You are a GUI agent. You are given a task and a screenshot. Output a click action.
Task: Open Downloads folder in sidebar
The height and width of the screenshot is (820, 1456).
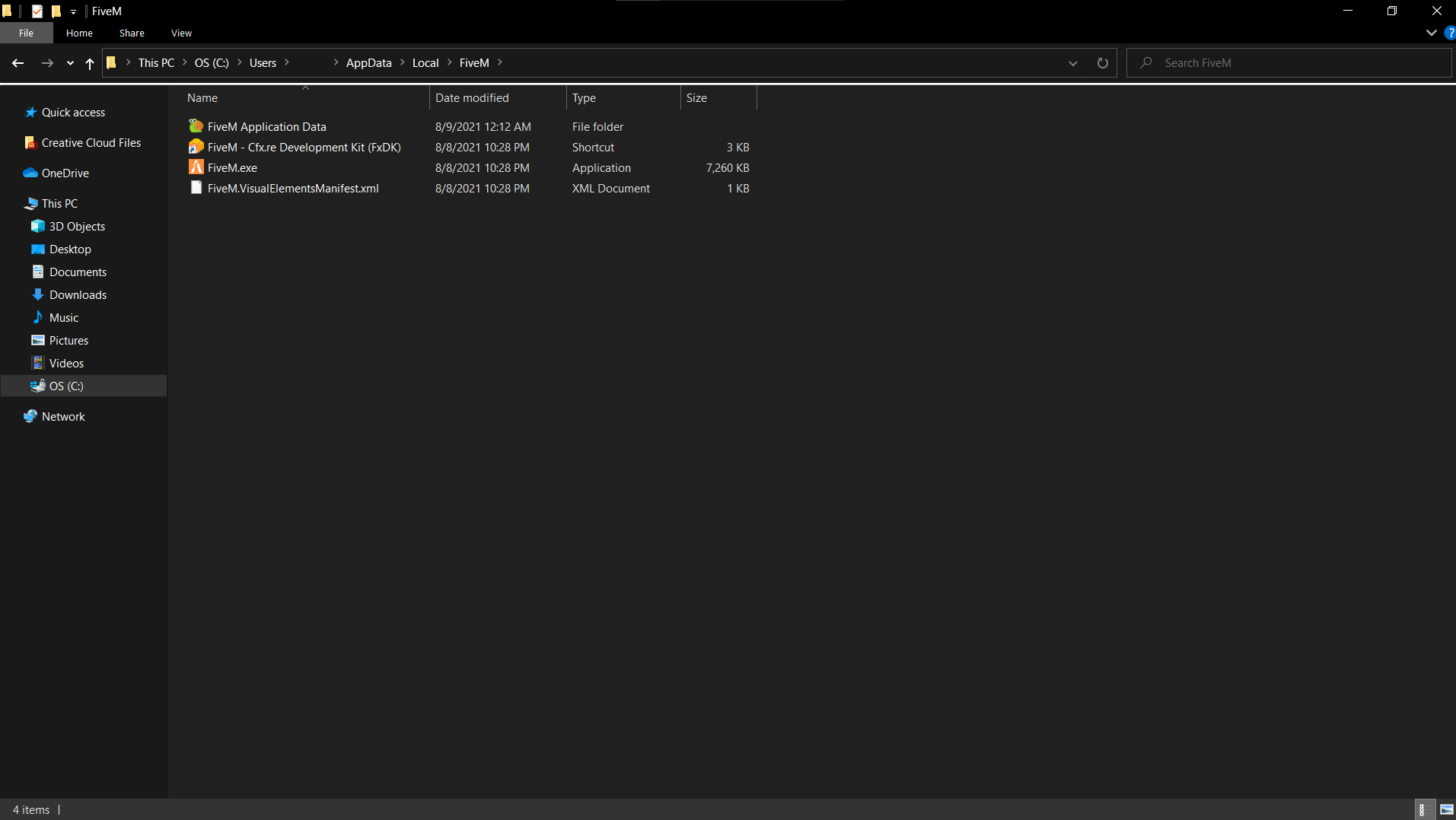(78, 294)
